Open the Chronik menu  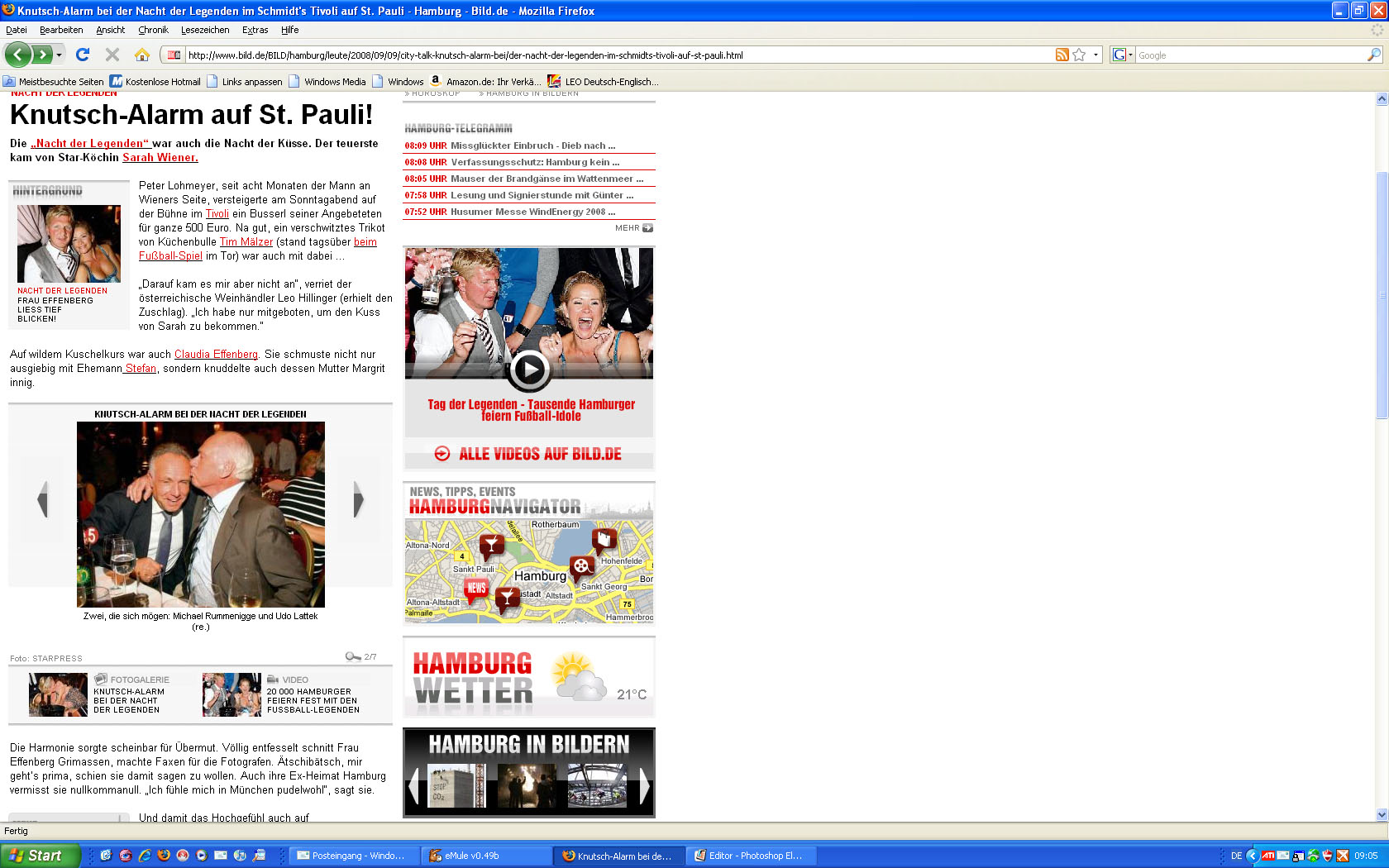coord(153,30)
